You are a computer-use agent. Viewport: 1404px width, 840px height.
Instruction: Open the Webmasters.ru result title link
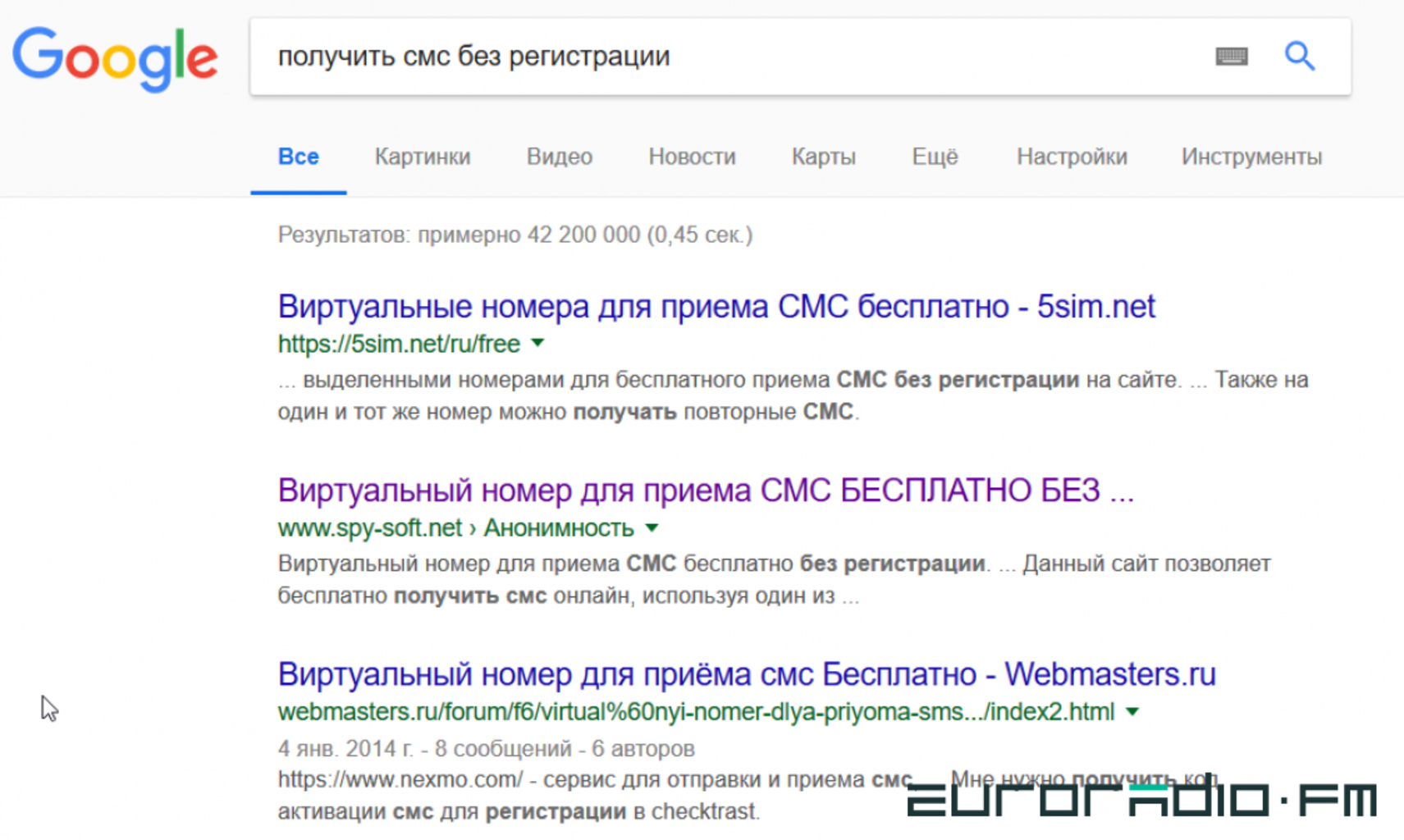click(747, 674)
